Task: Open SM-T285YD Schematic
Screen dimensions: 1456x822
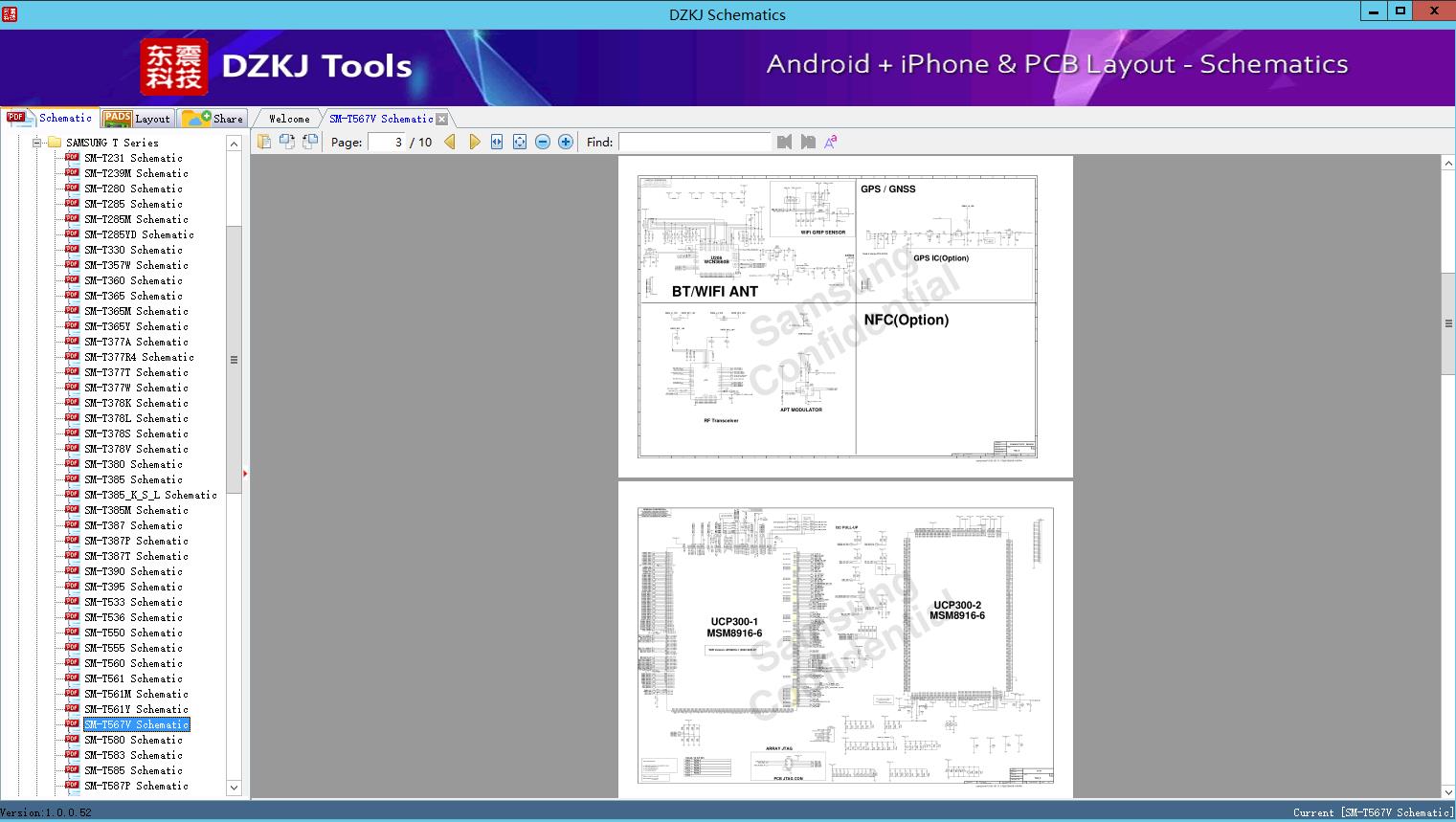Action: (139, 234)
